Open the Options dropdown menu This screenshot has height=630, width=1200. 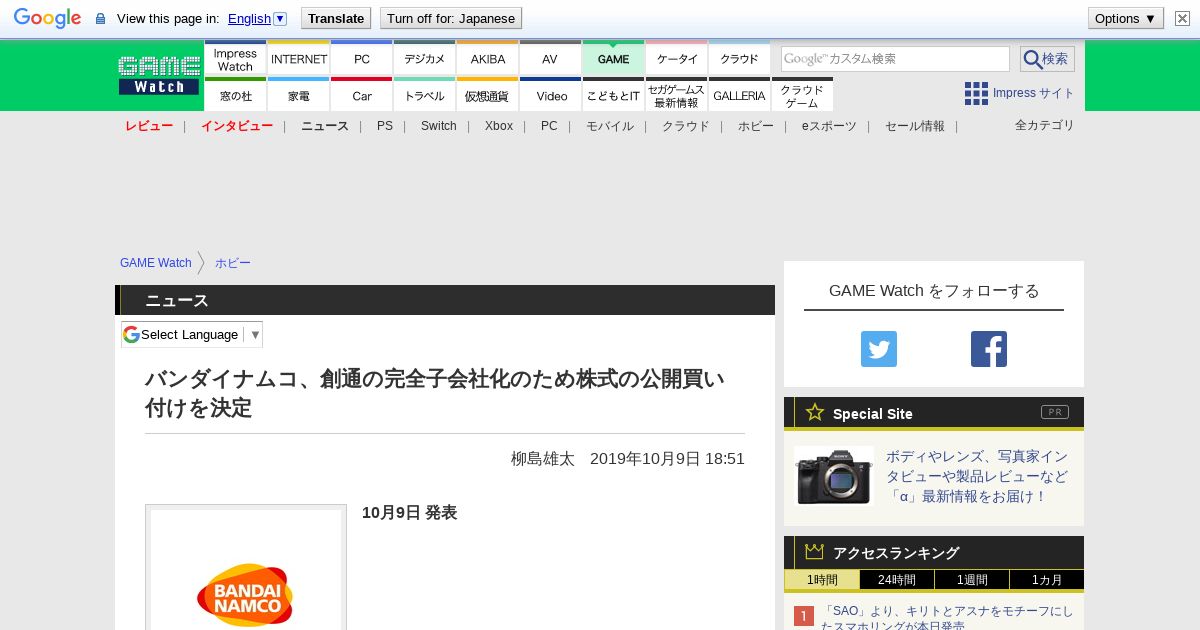tap(1126, 18)
